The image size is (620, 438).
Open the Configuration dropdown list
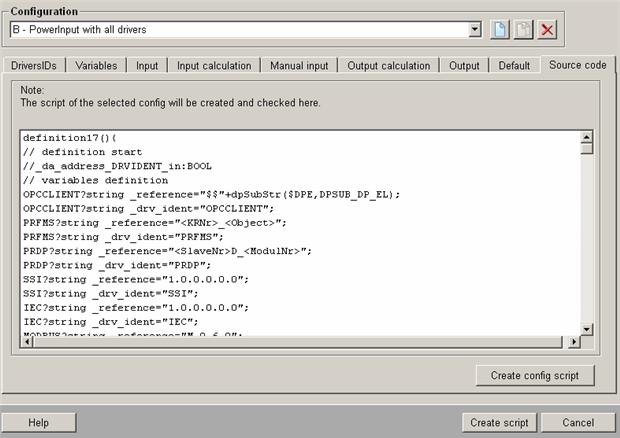tap(475, 29)
